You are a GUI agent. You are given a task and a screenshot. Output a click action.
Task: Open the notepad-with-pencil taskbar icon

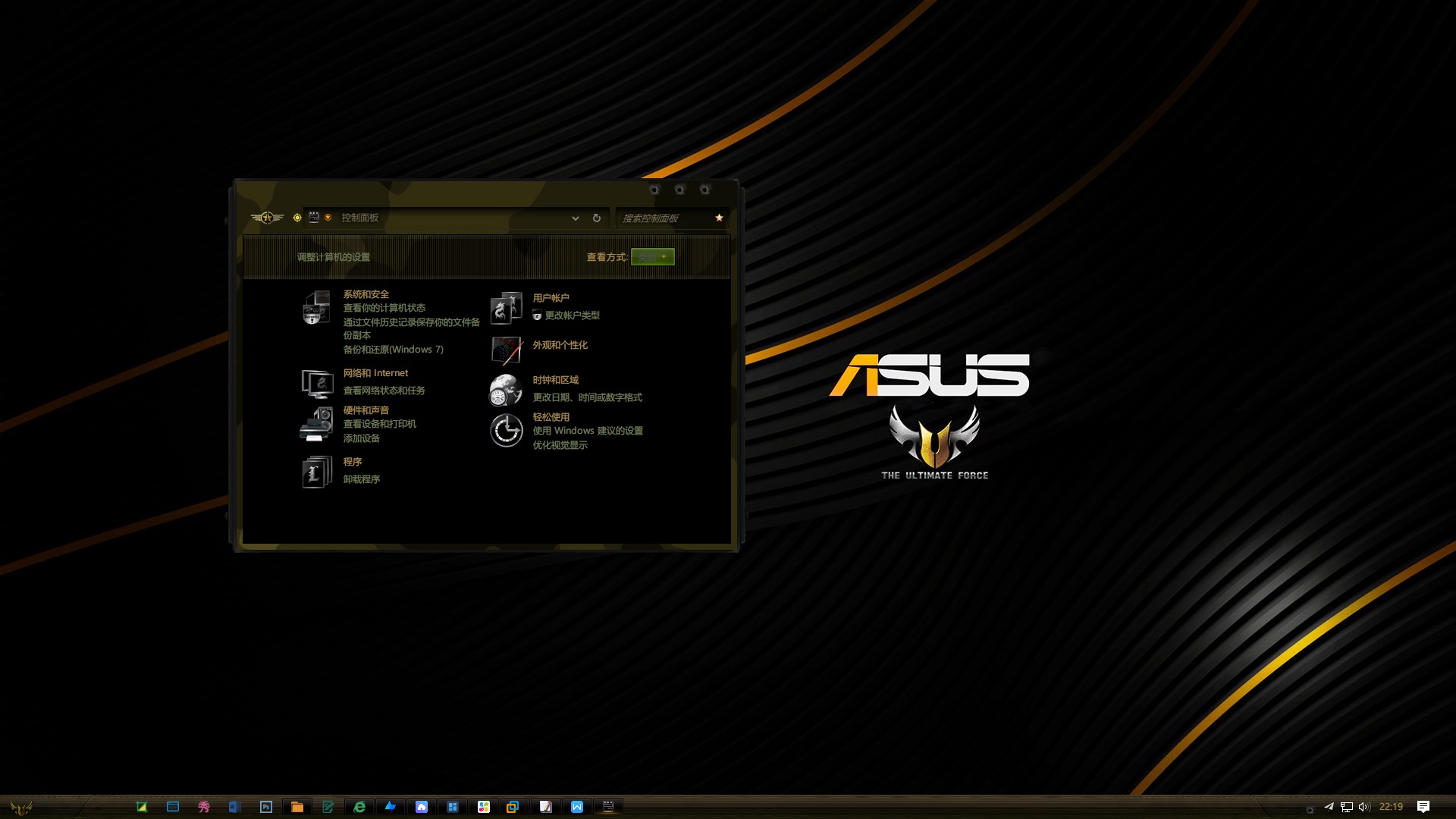click(x=545, y=807)
